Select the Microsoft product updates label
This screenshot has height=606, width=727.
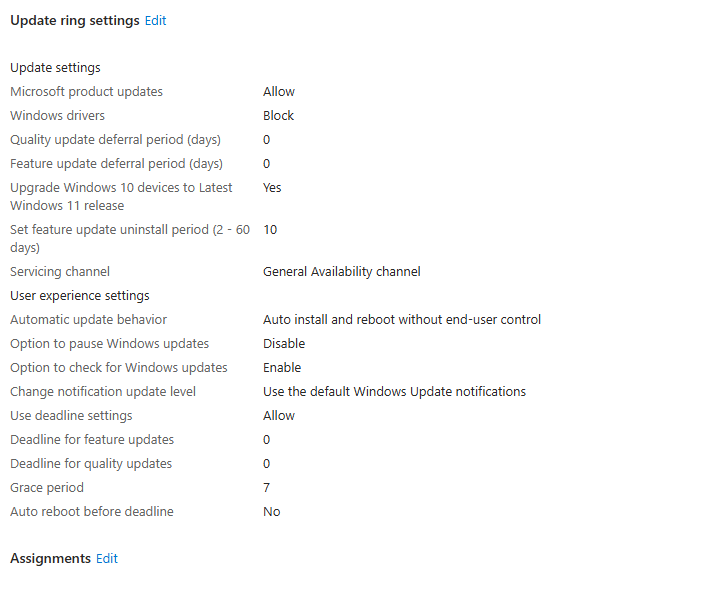coord(86,92)
